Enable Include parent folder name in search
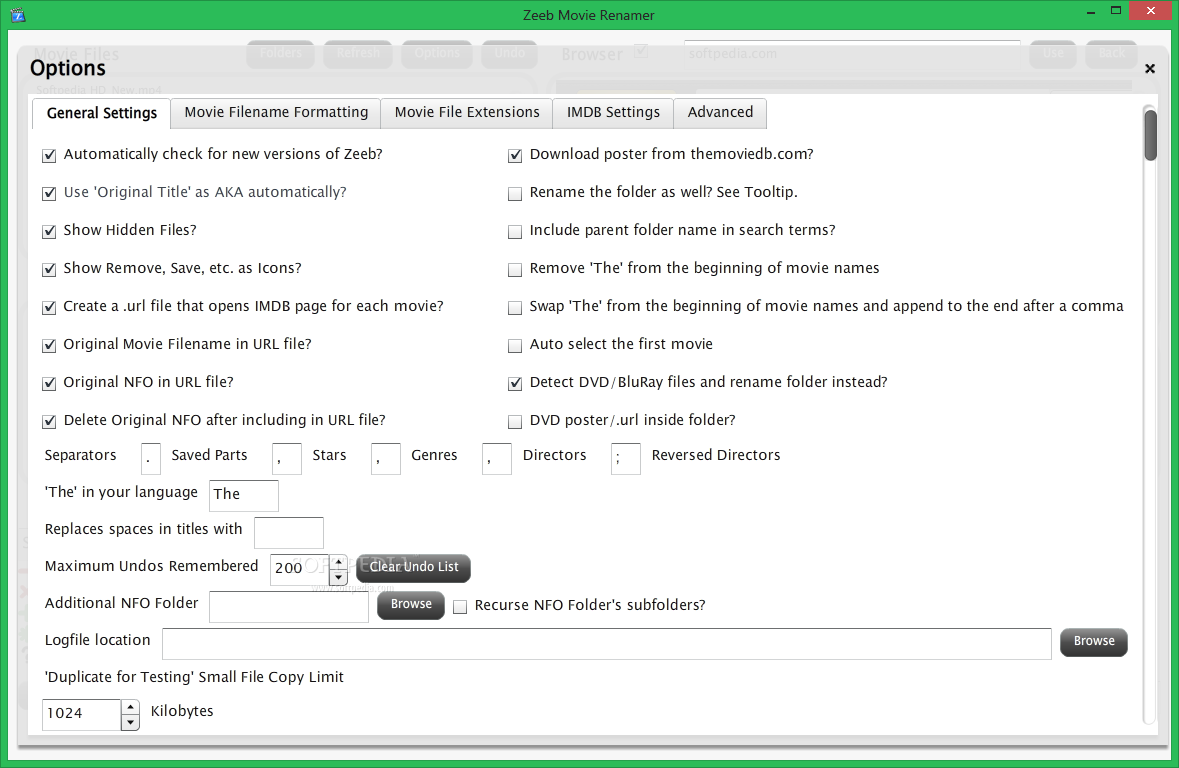Screen dimensions: 1179x768 [515, 232]
